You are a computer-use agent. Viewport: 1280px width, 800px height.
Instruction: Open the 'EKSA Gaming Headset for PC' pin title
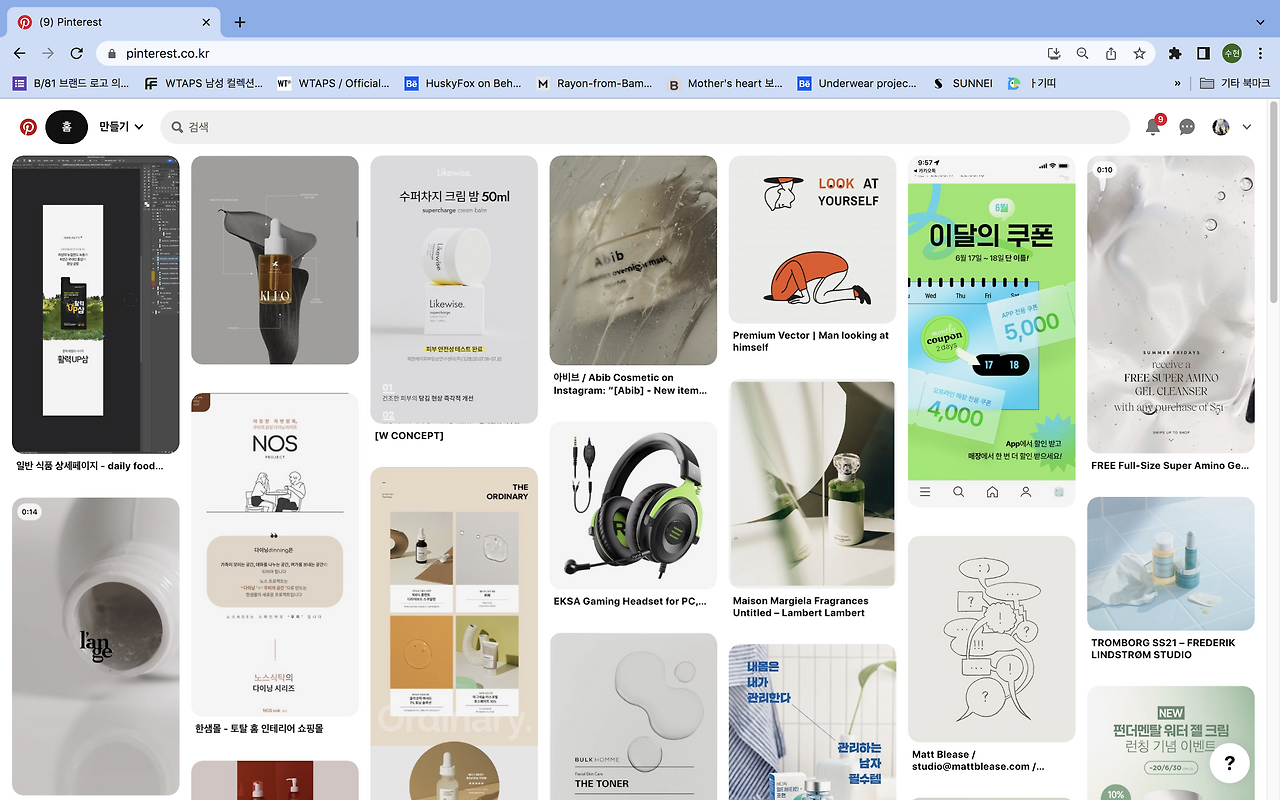pos(630,602)
